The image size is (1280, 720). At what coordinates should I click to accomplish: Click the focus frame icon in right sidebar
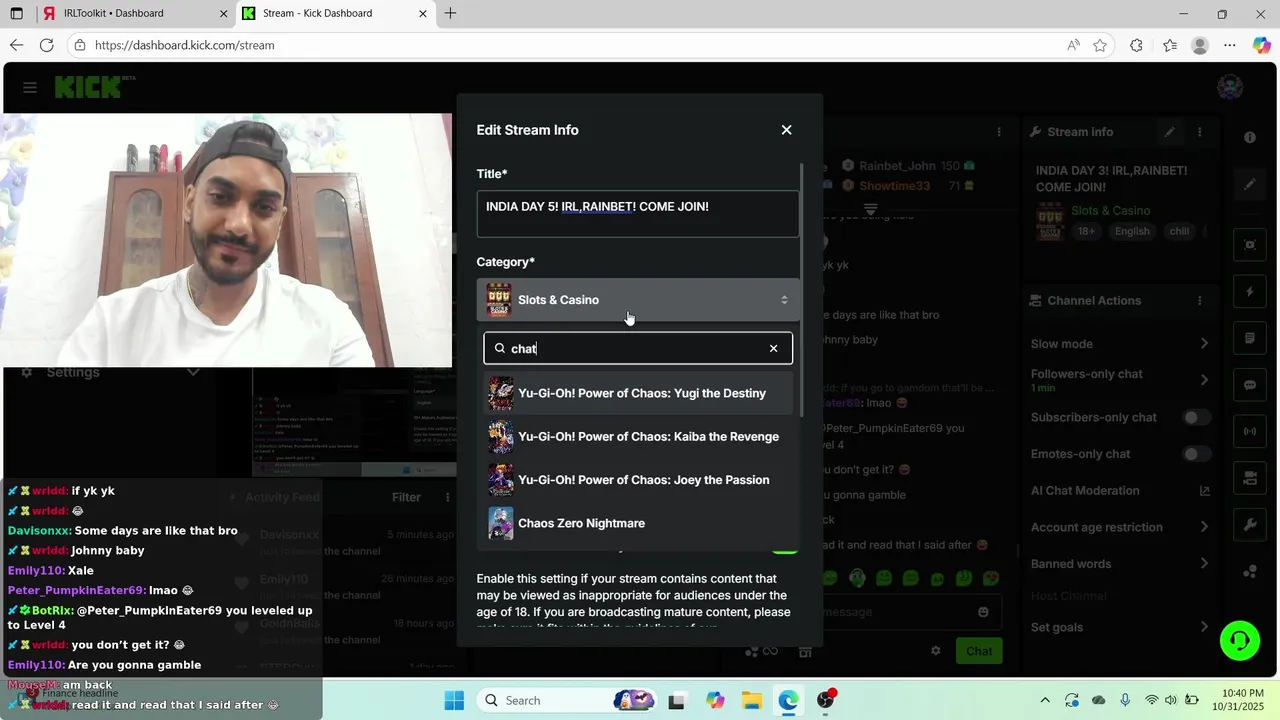coord(1250,245)
